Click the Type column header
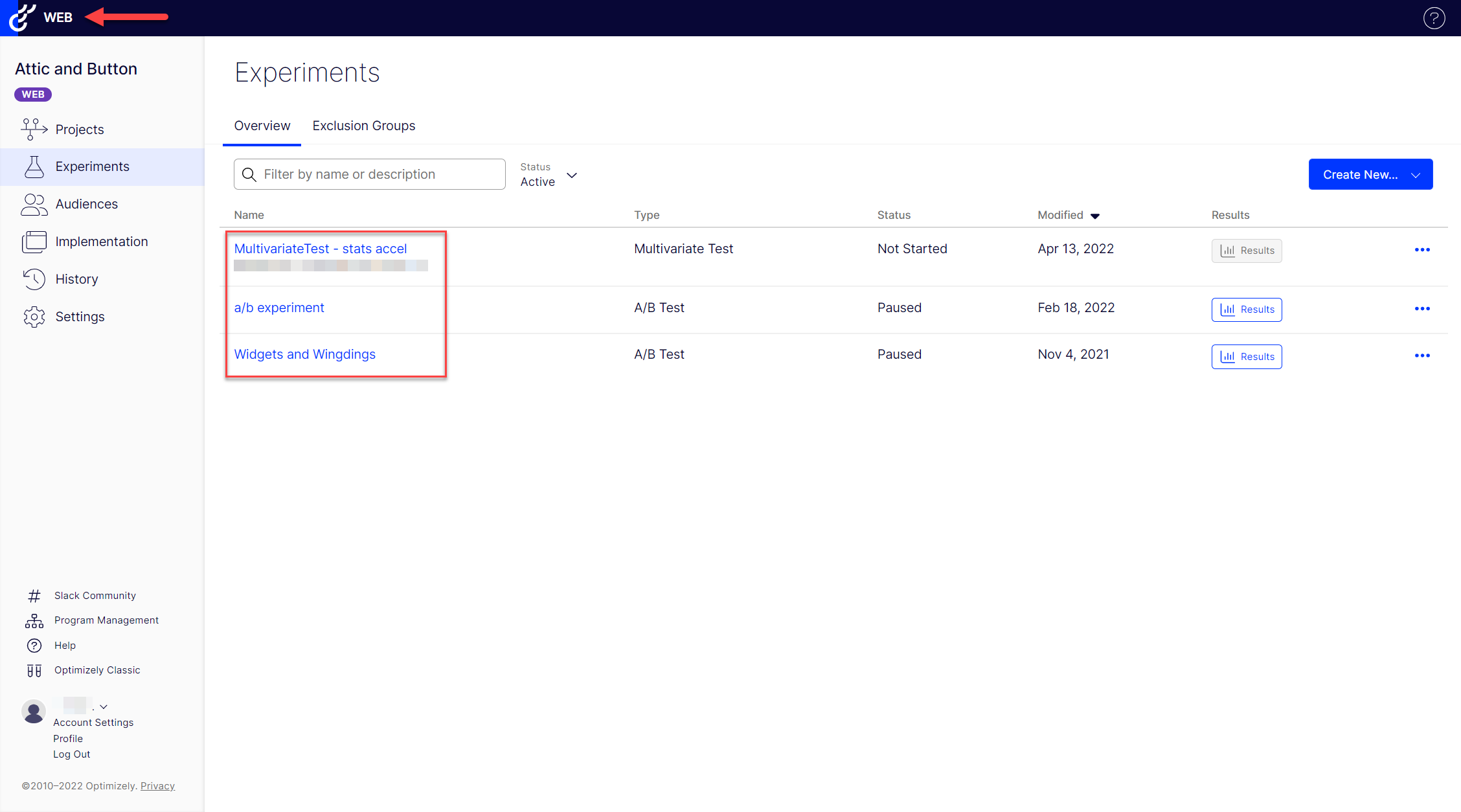The width and height of the screenshot is (1461, 812). click(646, 215)
